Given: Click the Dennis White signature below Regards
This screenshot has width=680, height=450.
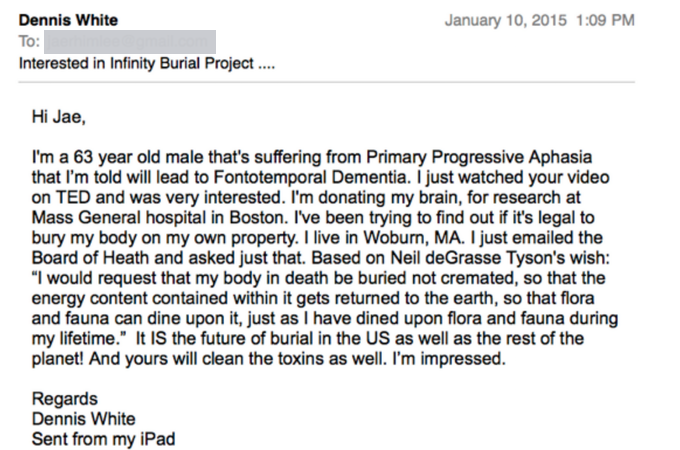Looking at the screenshot, I should click(x=83, y=419).
